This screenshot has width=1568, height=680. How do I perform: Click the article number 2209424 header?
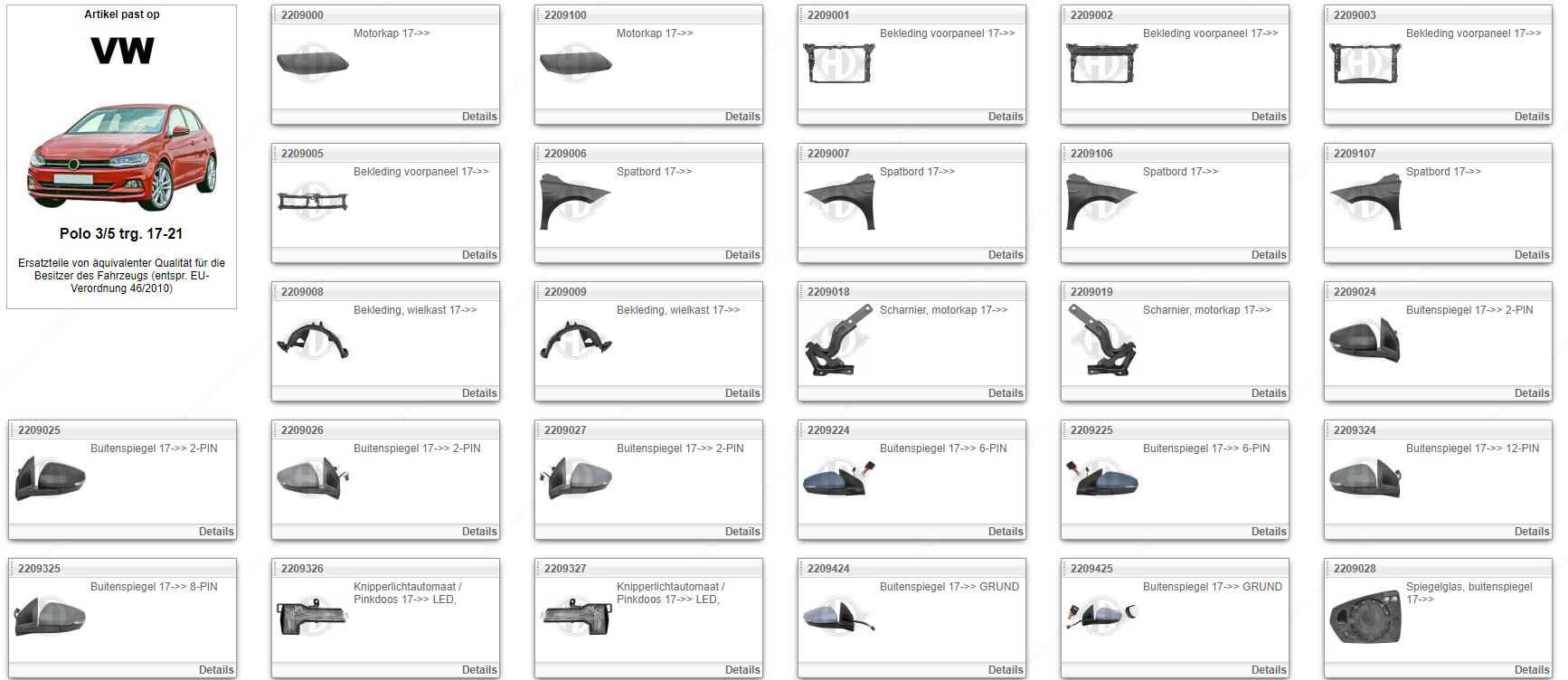[x=828, y=569]
